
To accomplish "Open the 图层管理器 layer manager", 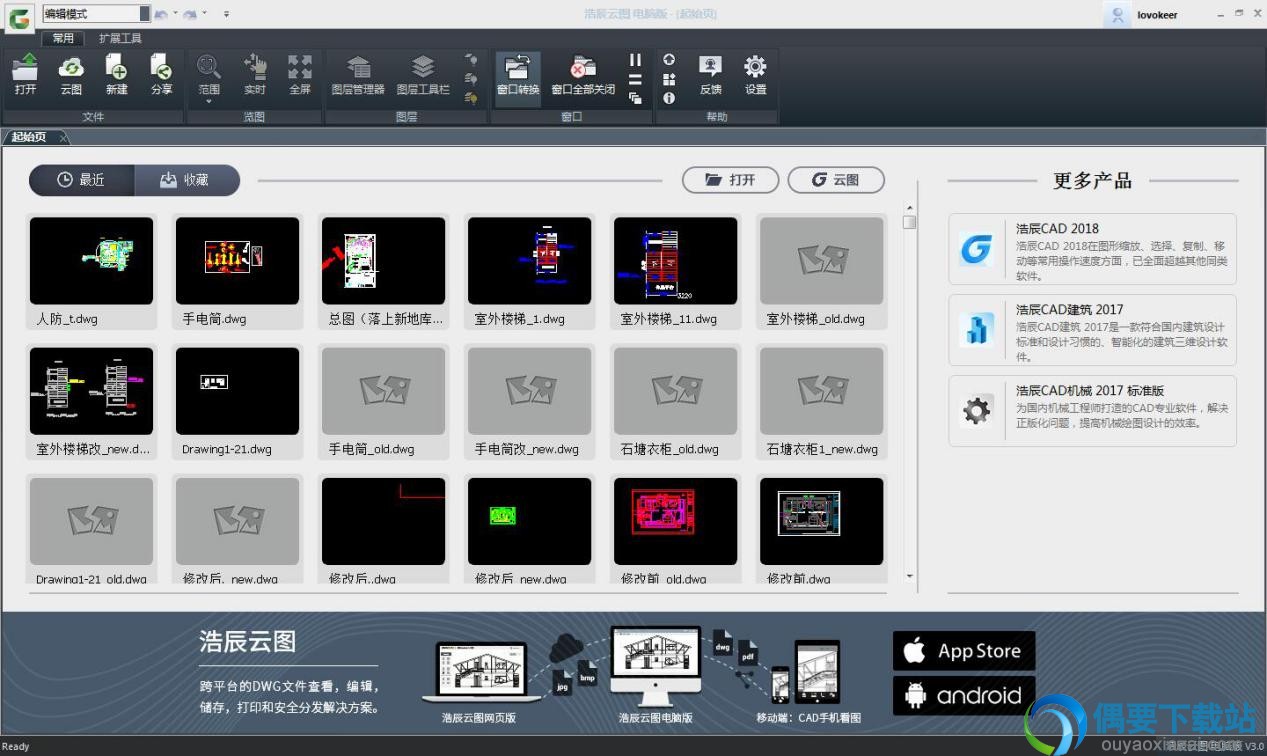I will point(358,76).
